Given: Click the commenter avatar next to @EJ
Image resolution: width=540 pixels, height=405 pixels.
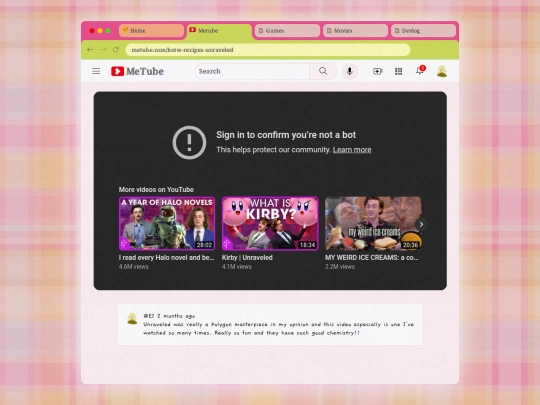Looking at the screenshot, I should point(132,318).
